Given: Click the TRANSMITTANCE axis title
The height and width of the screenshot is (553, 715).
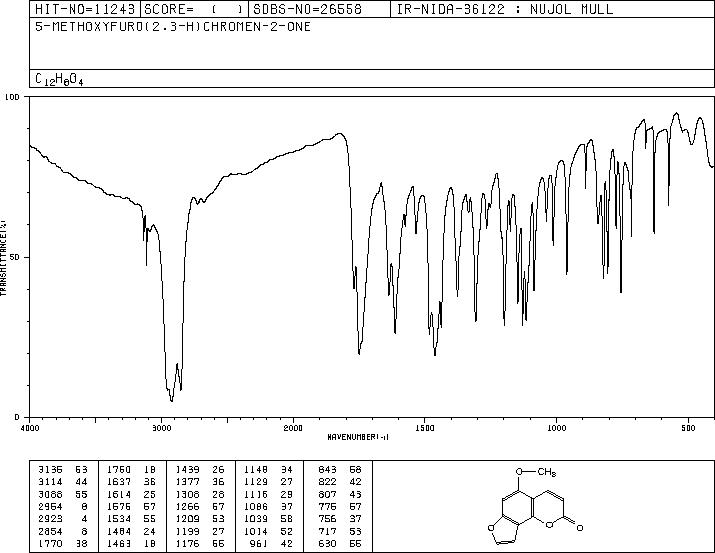Looking at the screenshot, I should click(x=3, y=257).
